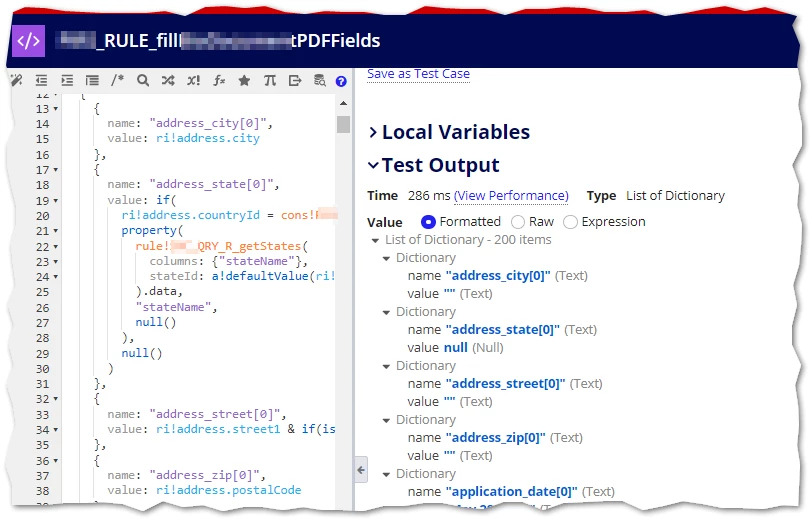Click the database query search icon

click(x=320, y=80)
